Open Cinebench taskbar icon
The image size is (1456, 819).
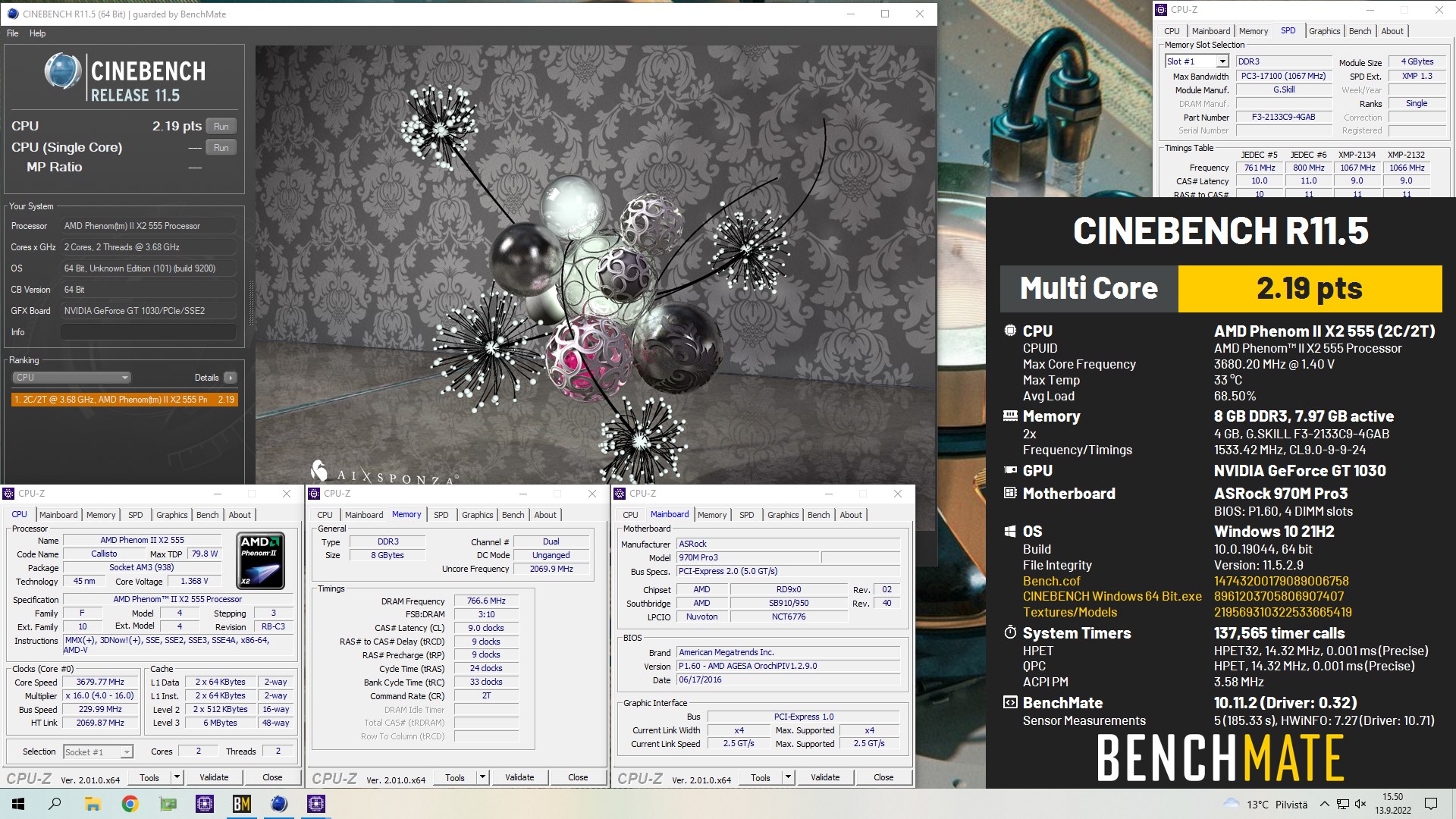click(x=279, y=804)
